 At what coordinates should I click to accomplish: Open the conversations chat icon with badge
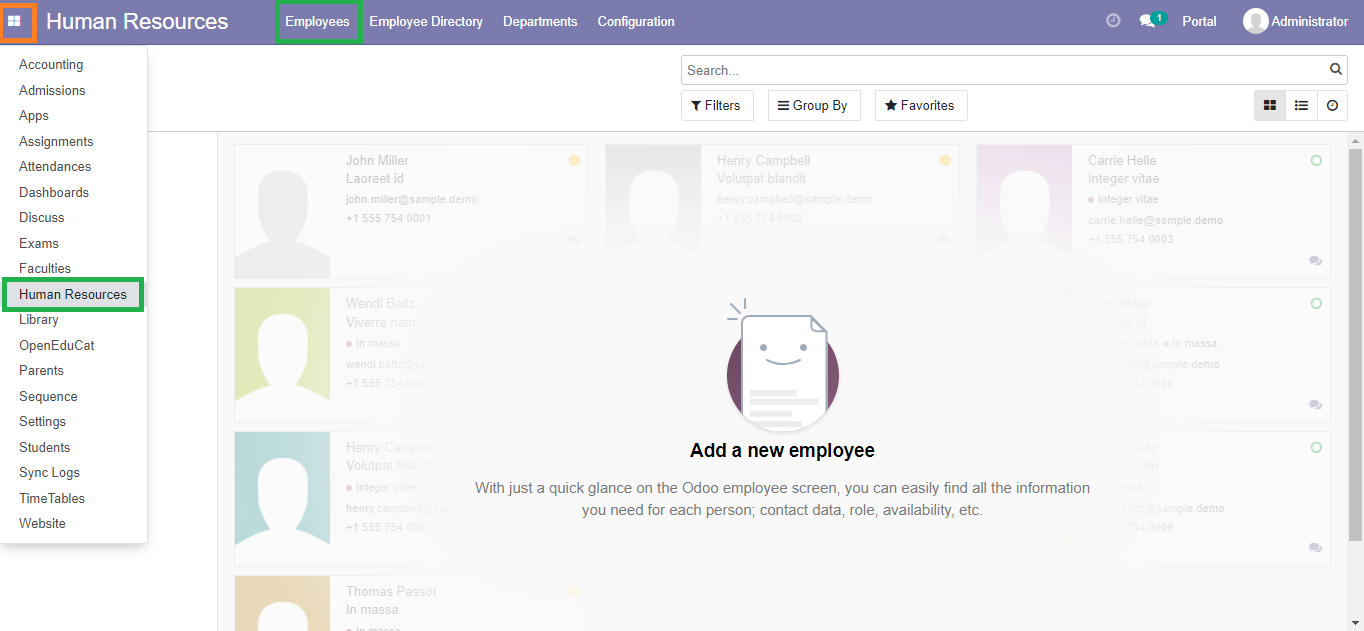click(x=1152, y=21)
